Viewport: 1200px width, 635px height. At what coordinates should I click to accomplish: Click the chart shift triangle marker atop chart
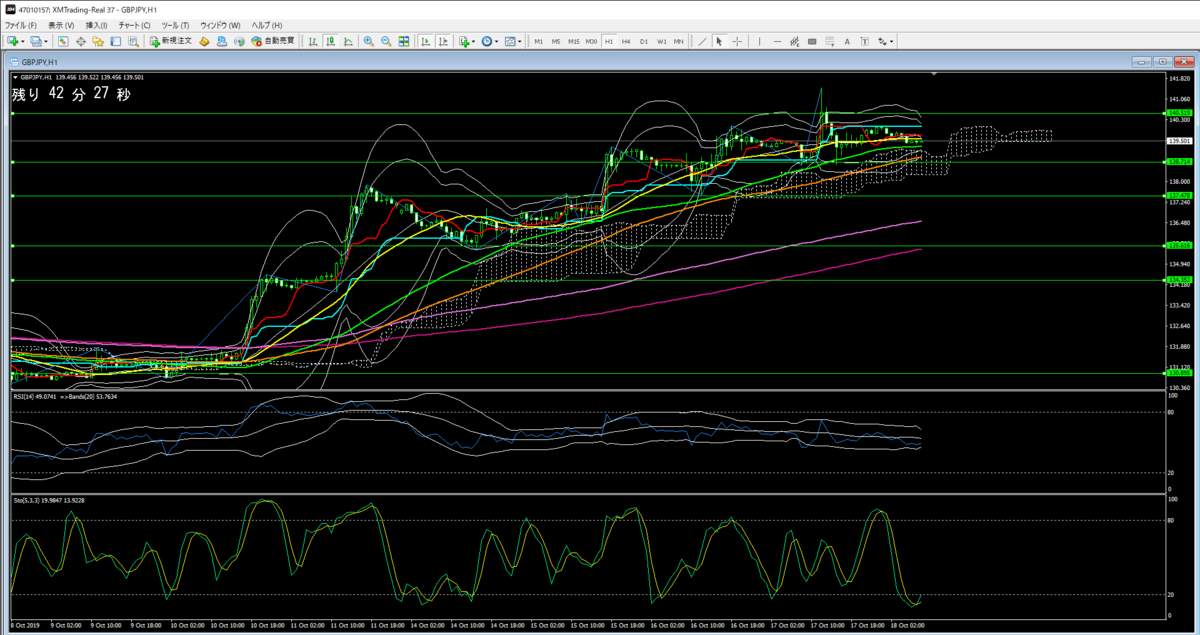point(934,76)
